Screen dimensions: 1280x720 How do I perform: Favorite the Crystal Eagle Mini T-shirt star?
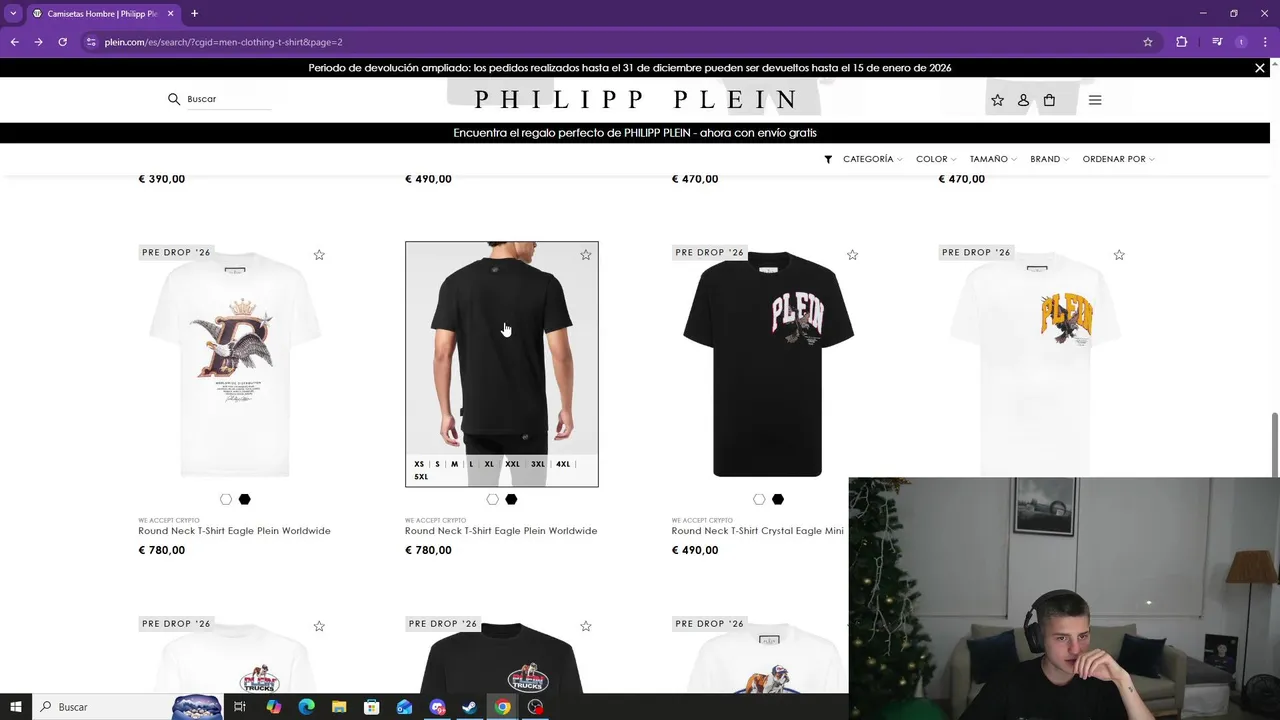point(852,255)
